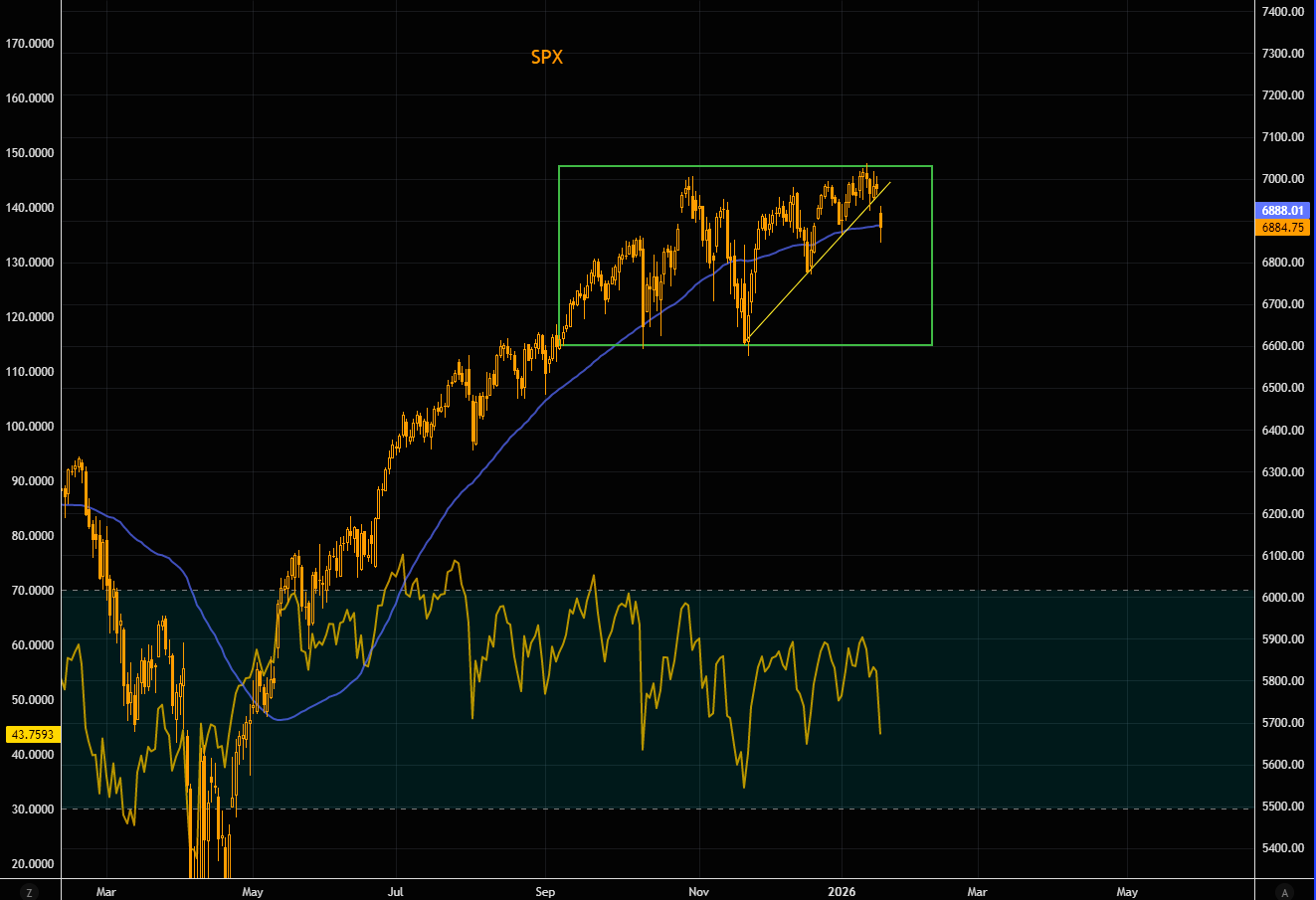The image size is (1316, 900).
Task: Click the May label between Mar and Jul
Action: 253,892
